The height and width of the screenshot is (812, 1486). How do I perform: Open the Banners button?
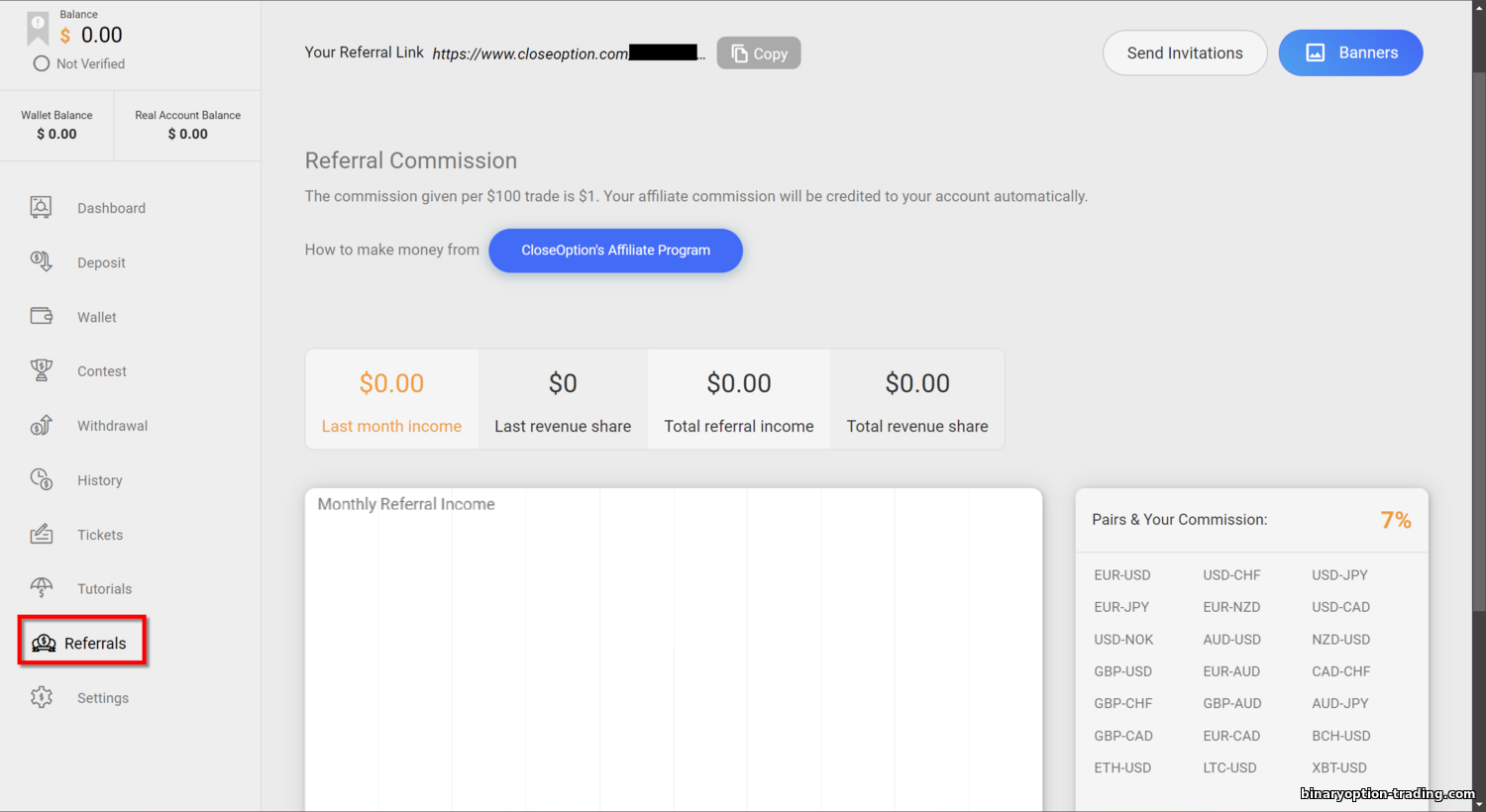(1350, 52)
